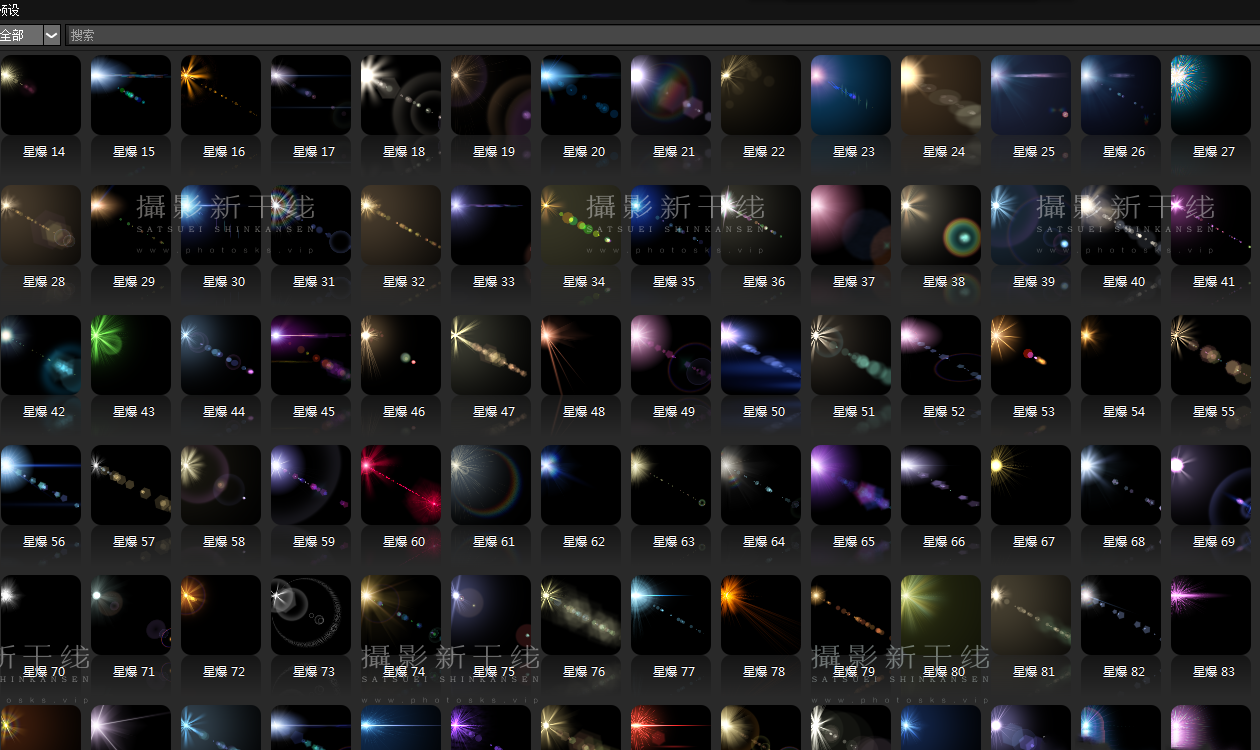
Task: Choose the 星爆 50 blue glow preset
Action: (761, 355)
